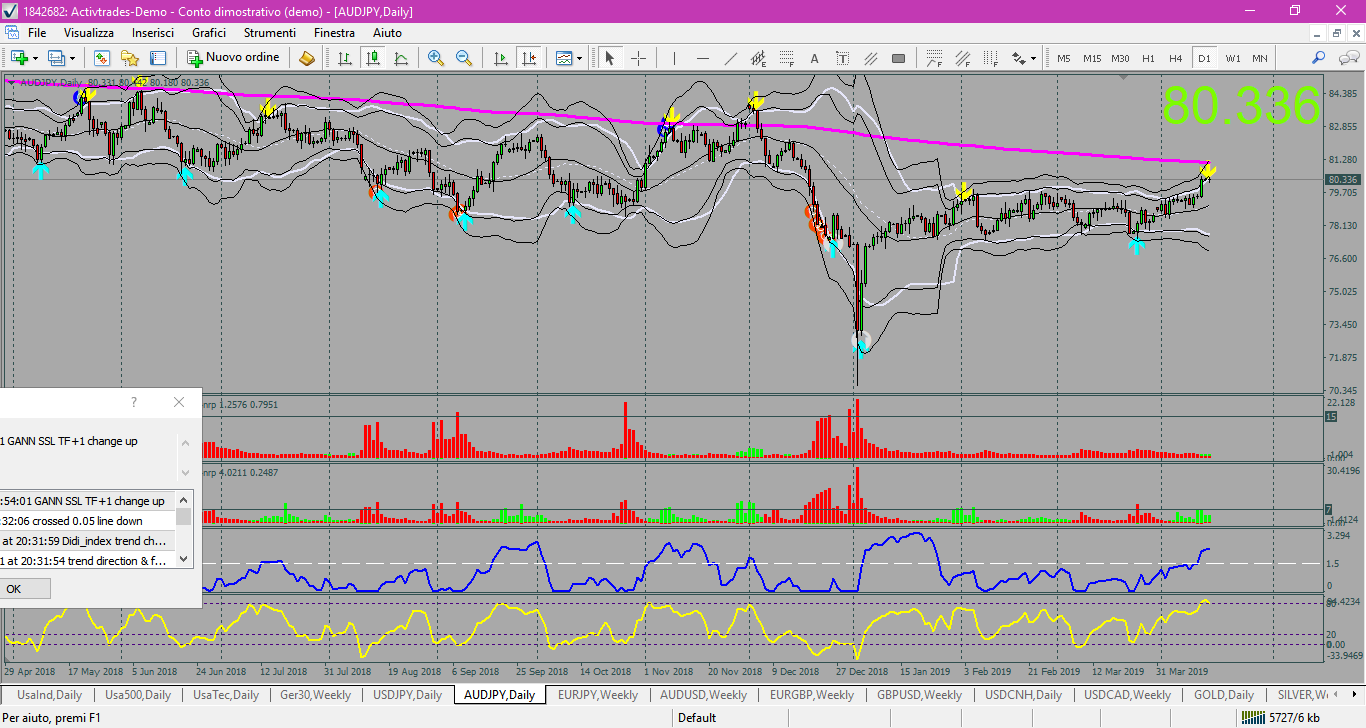Toggle Chart Shift from right border
The height and width of the screenshot is (728, 1366).
(528, 58)
